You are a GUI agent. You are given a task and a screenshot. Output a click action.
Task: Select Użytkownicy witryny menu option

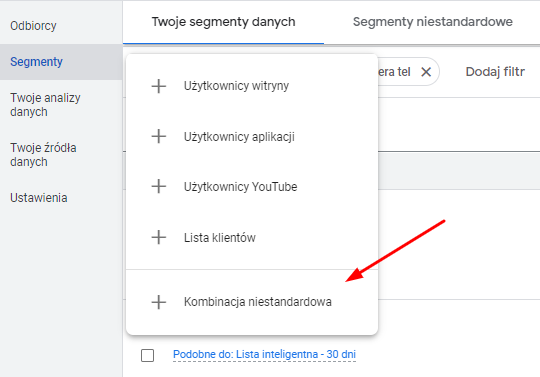252,86
